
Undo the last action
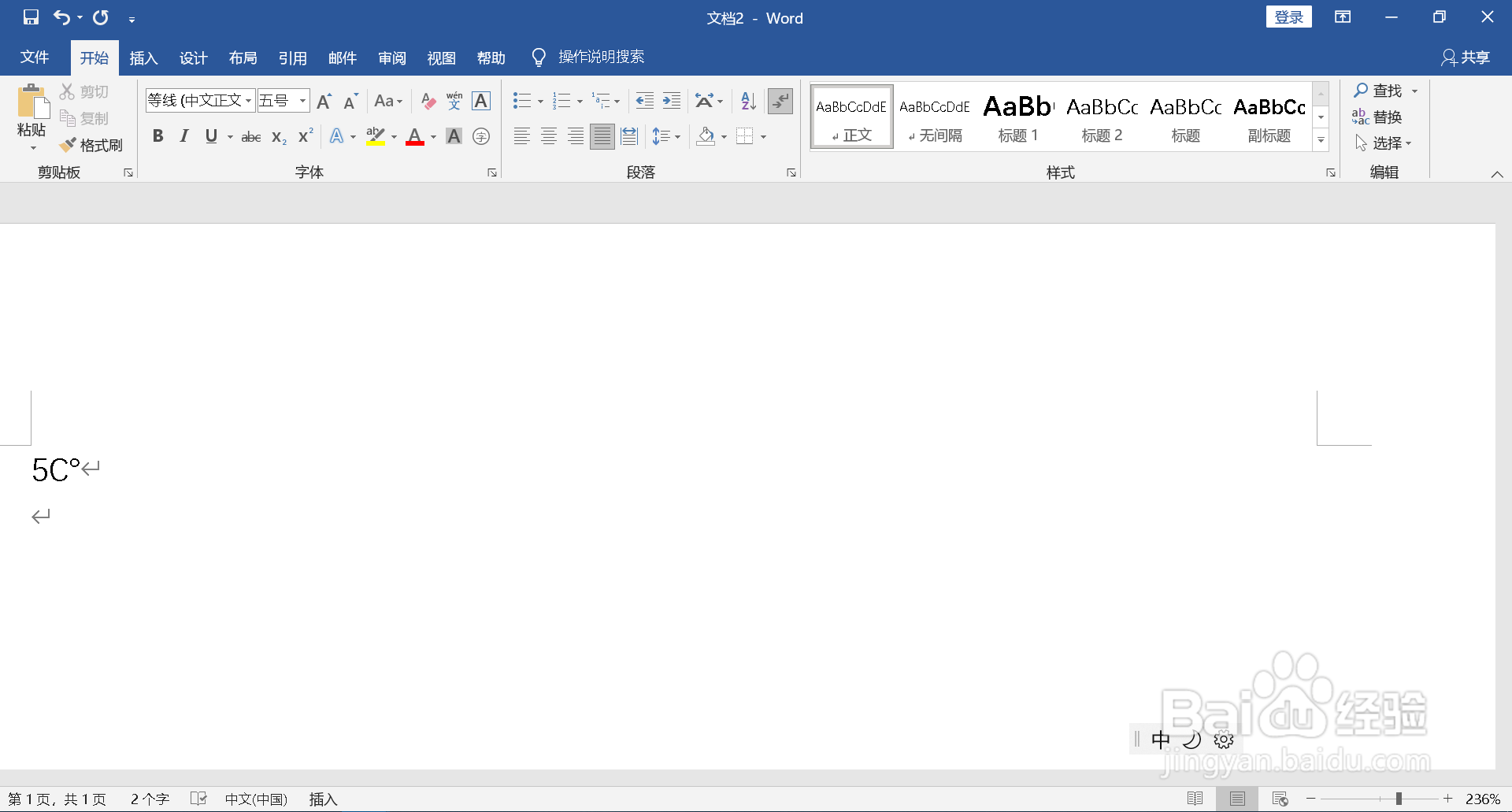pyautogui.click(x=61, y=17)
